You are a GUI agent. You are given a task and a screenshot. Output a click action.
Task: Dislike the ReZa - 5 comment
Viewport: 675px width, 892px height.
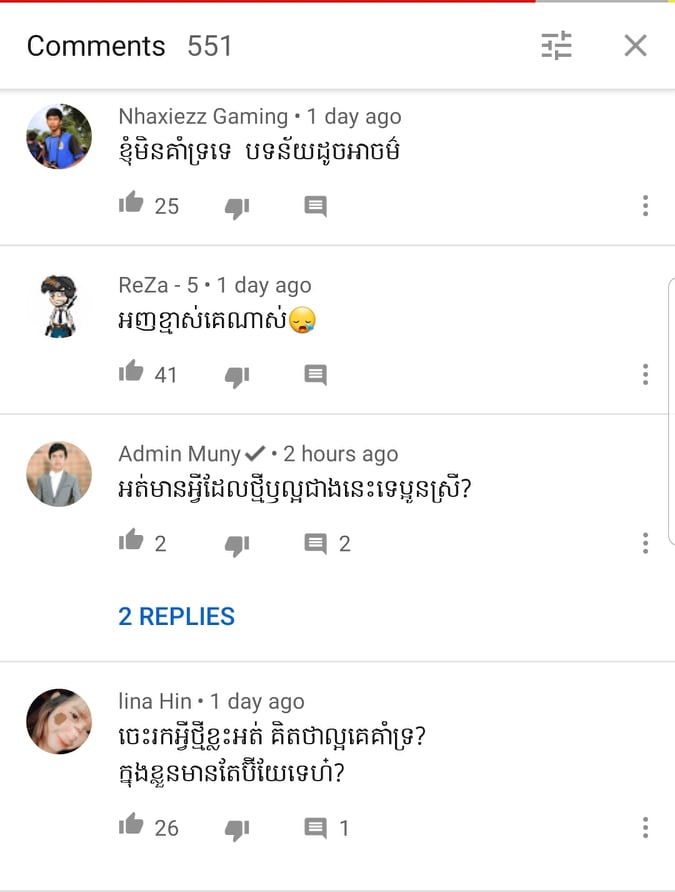pos(237,376)
